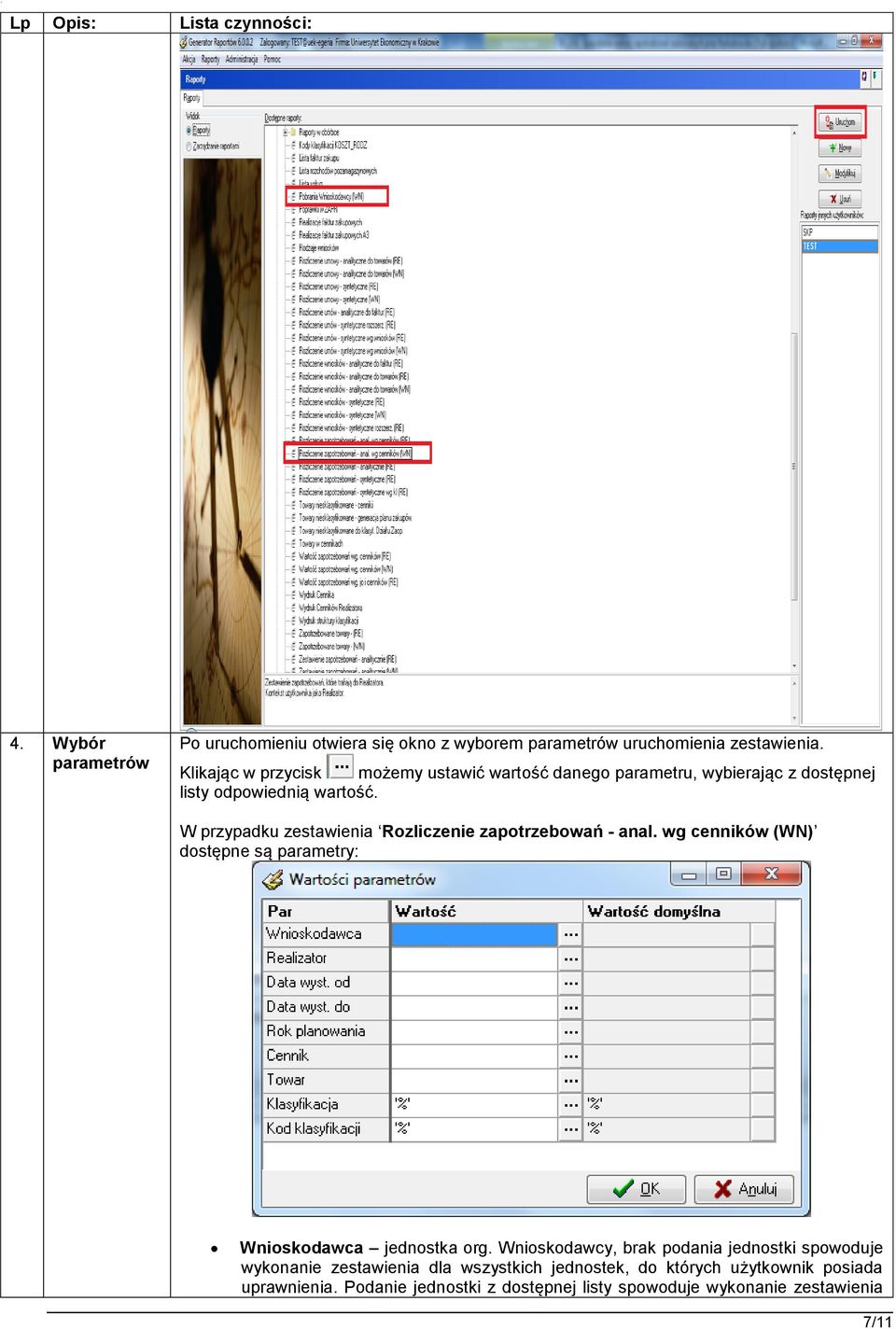Click the Rok planowania value field
Screen dimensions: 896x1329
(x=474, y=1031)
